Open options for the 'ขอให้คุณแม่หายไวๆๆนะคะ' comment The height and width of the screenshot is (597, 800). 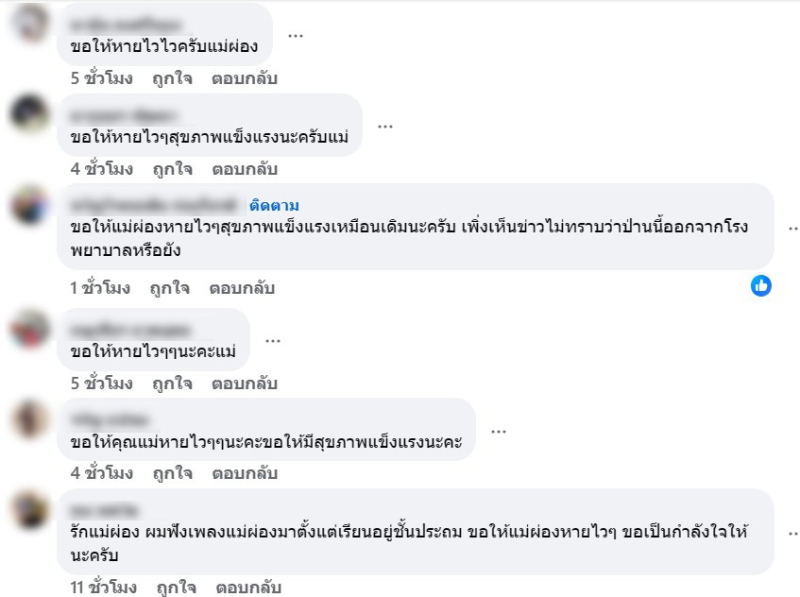click(498, 432)
